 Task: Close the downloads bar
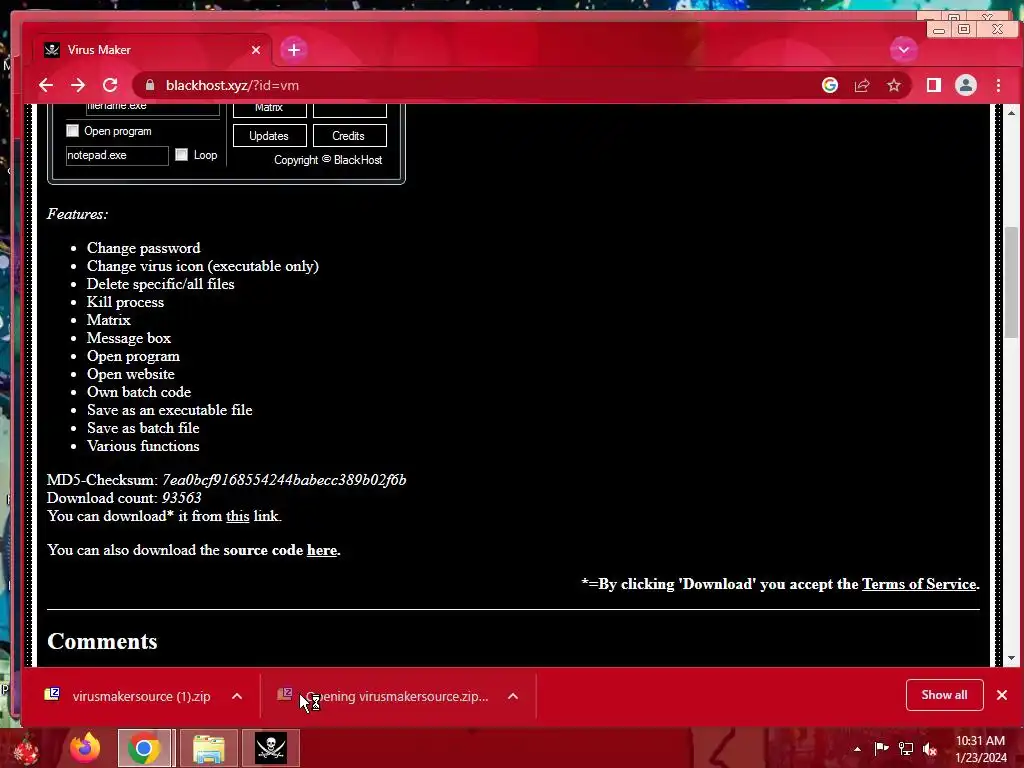1002,695
